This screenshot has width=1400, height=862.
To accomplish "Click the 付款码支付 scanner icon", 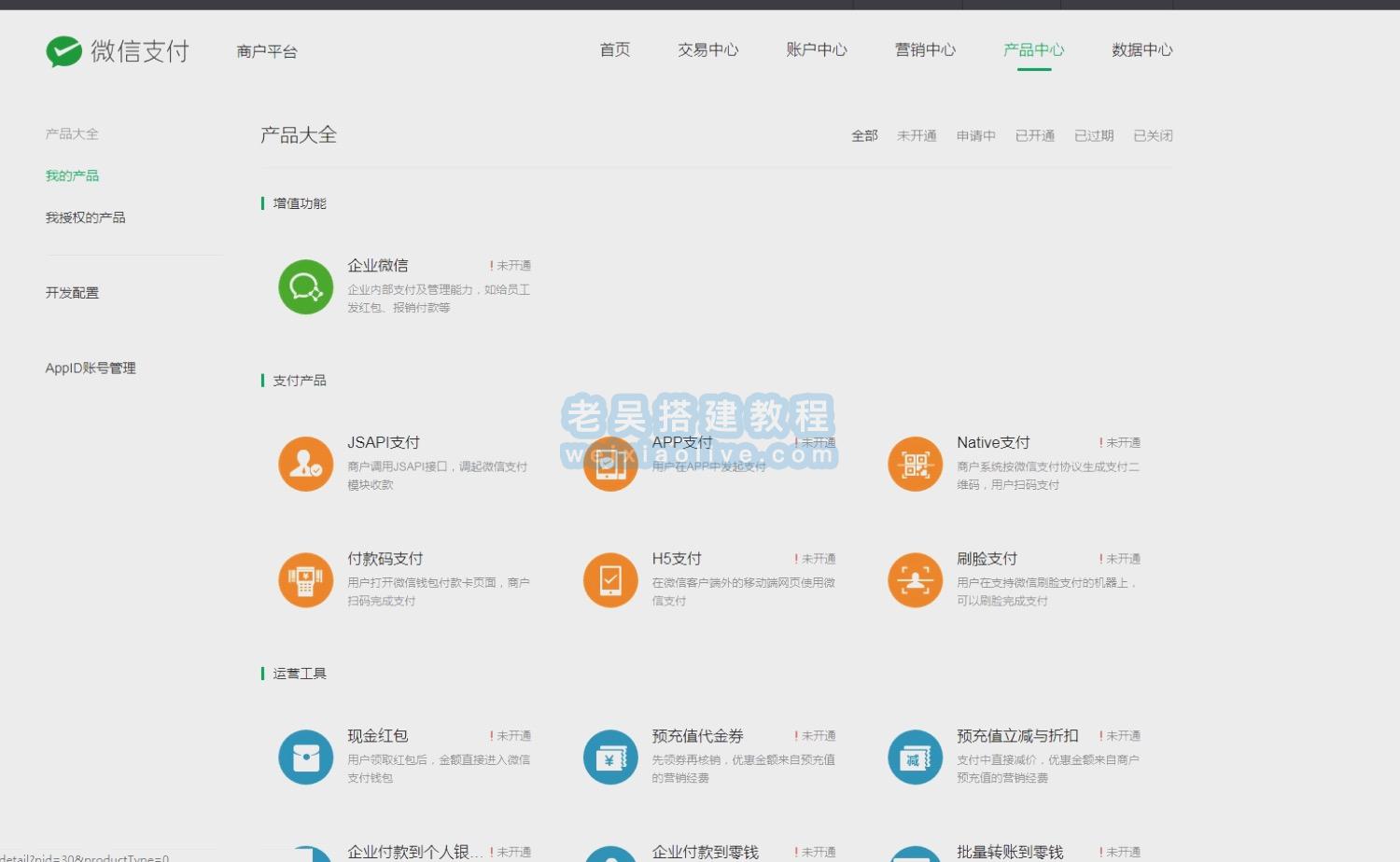I will point(305,579).
